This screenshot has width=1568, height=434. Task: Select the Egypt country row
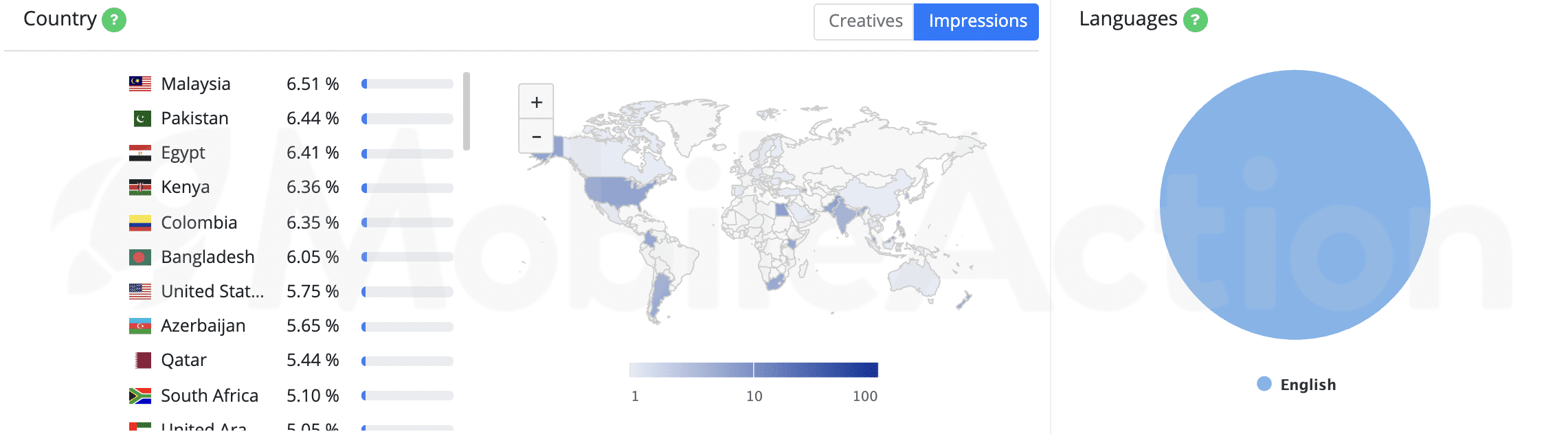point(291,152)
